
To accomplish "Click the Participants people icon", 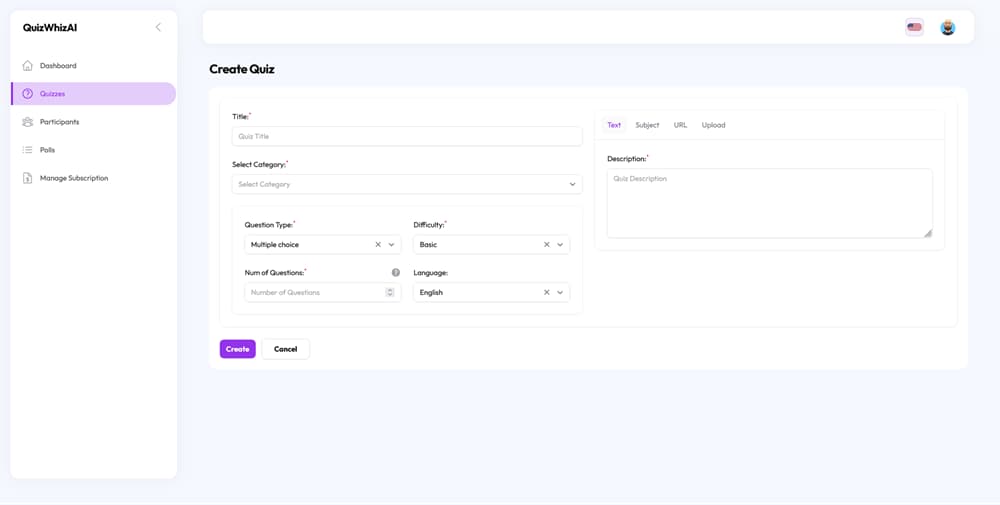I will (x=27, y=122).
